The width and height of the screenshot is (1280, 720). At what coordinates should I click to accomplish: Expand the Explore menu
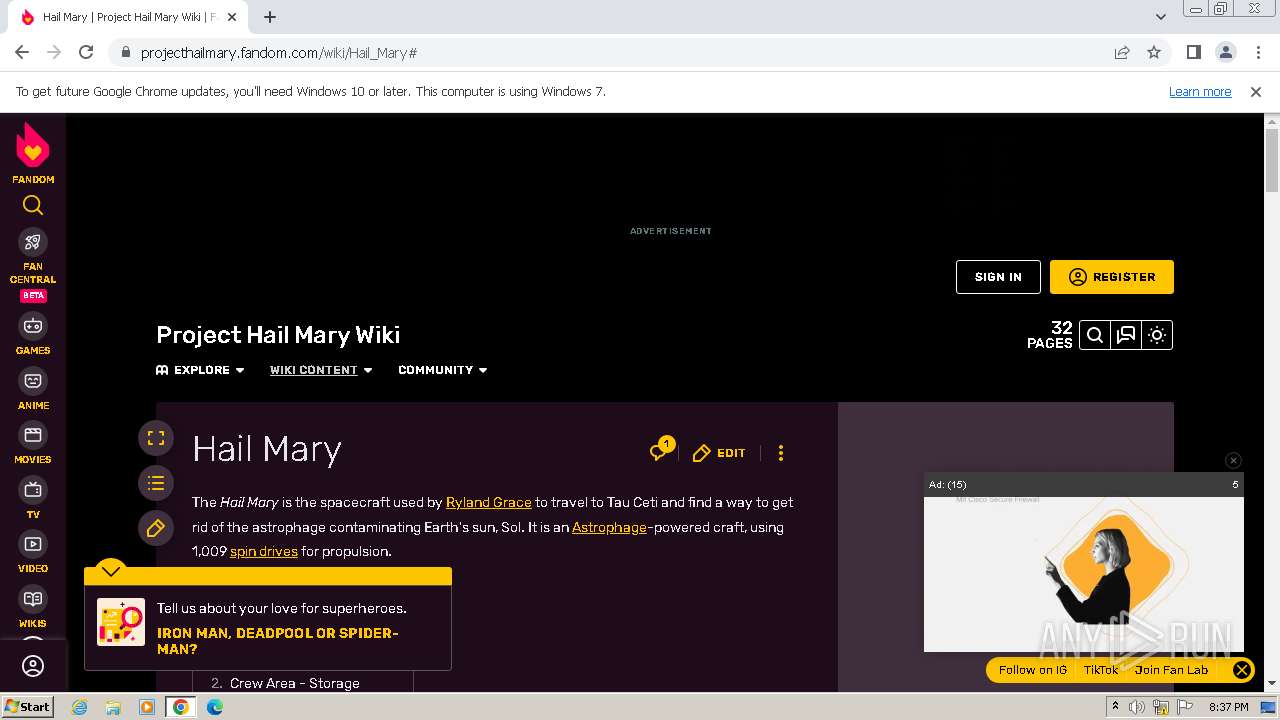[200, 370]
